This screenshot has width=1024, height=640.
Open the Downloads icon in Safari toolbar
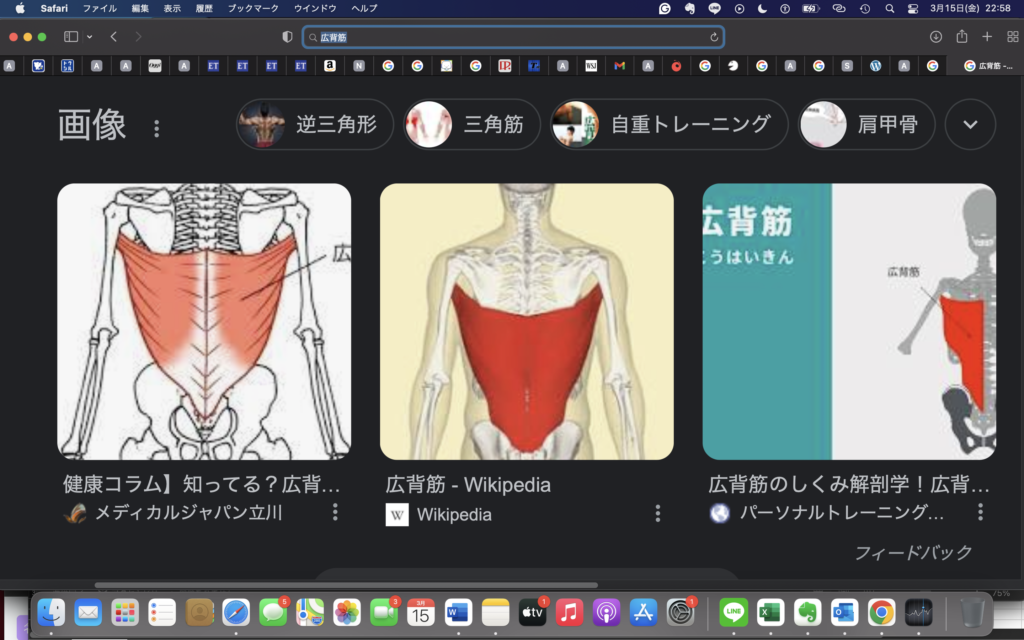pos(936,37)
